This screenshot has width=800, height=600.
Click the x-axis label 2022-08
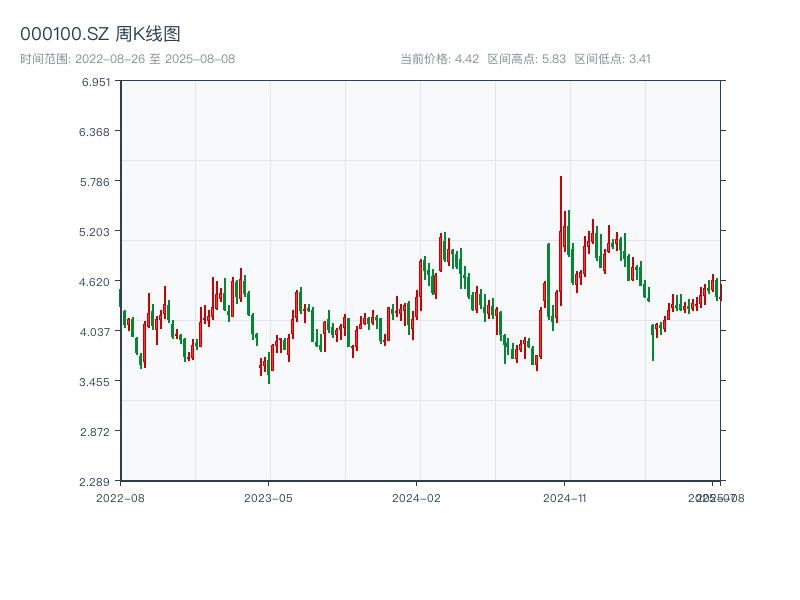pos(120,498)
